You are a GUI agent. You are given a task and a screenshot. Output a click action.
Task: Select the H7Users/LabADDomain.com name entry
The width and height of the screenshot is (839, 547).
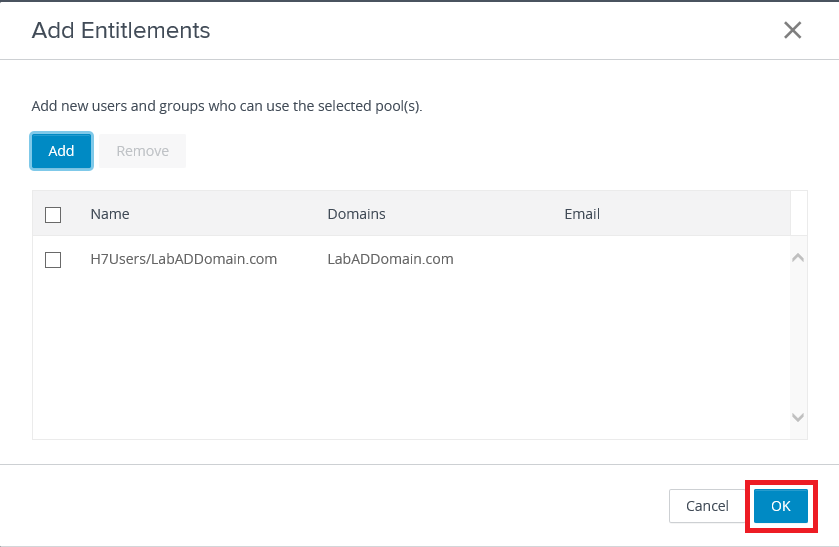[183, 259]
